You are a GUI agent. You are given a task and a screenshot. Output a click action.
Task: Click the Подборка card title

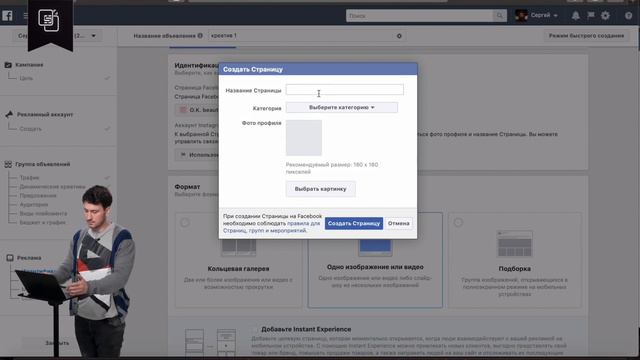(515, 269)
